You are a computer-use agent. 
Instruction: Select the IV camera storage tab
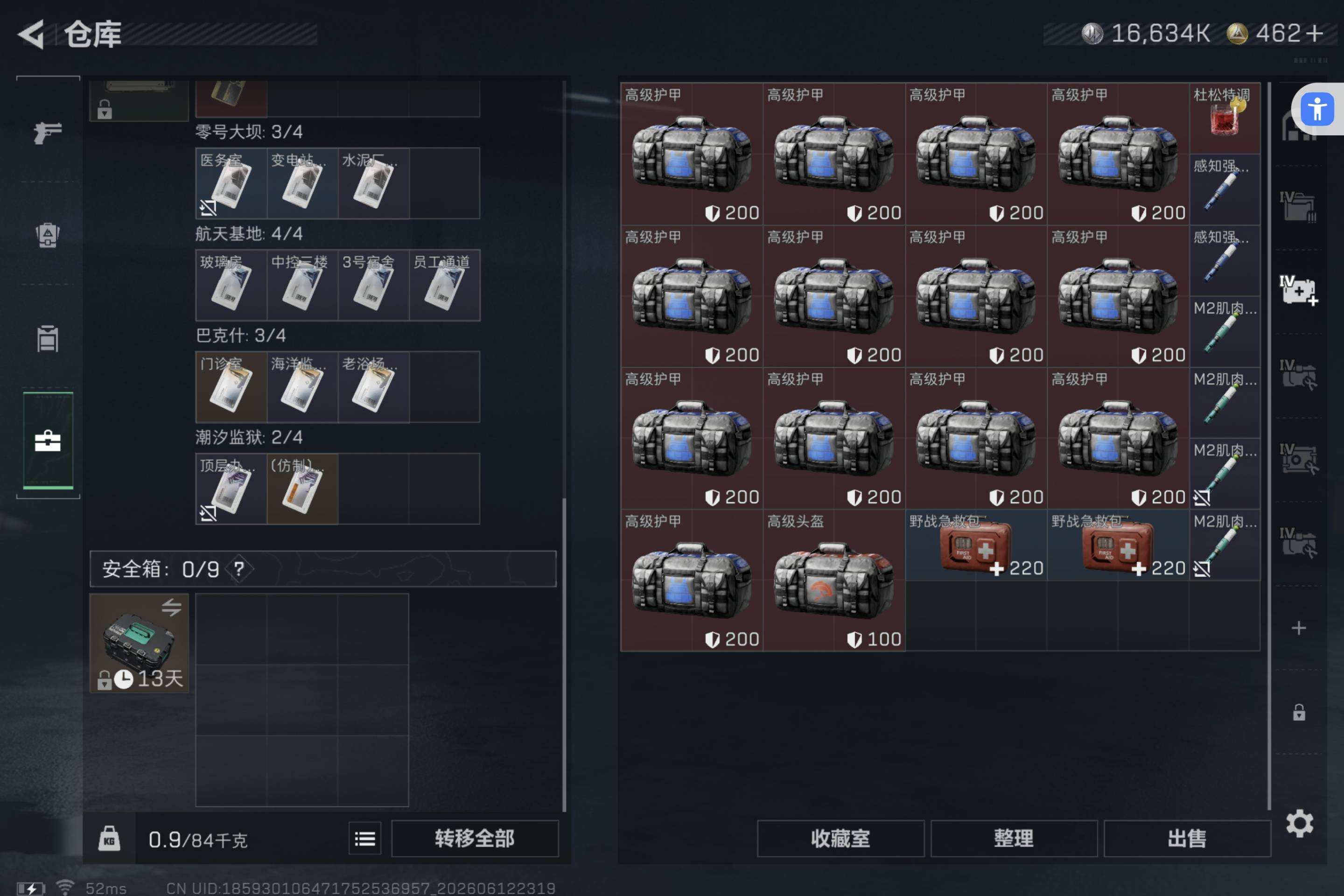pos(1298,458)
